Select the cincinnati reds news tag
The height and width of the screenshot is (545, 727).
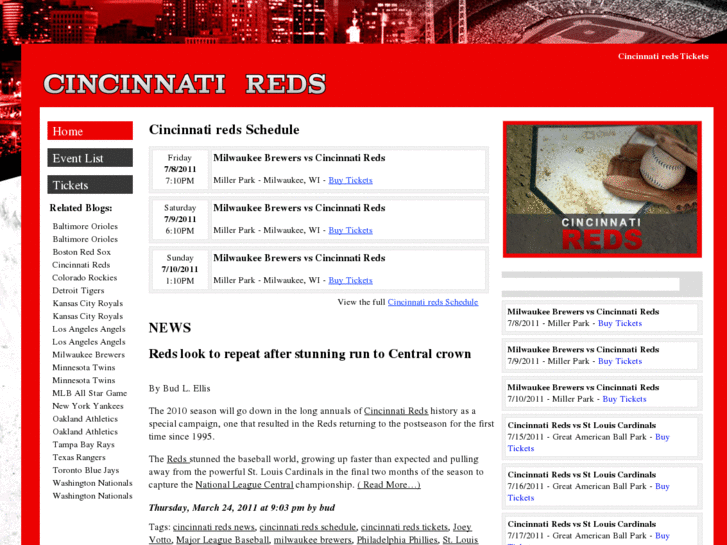[214, 527]
